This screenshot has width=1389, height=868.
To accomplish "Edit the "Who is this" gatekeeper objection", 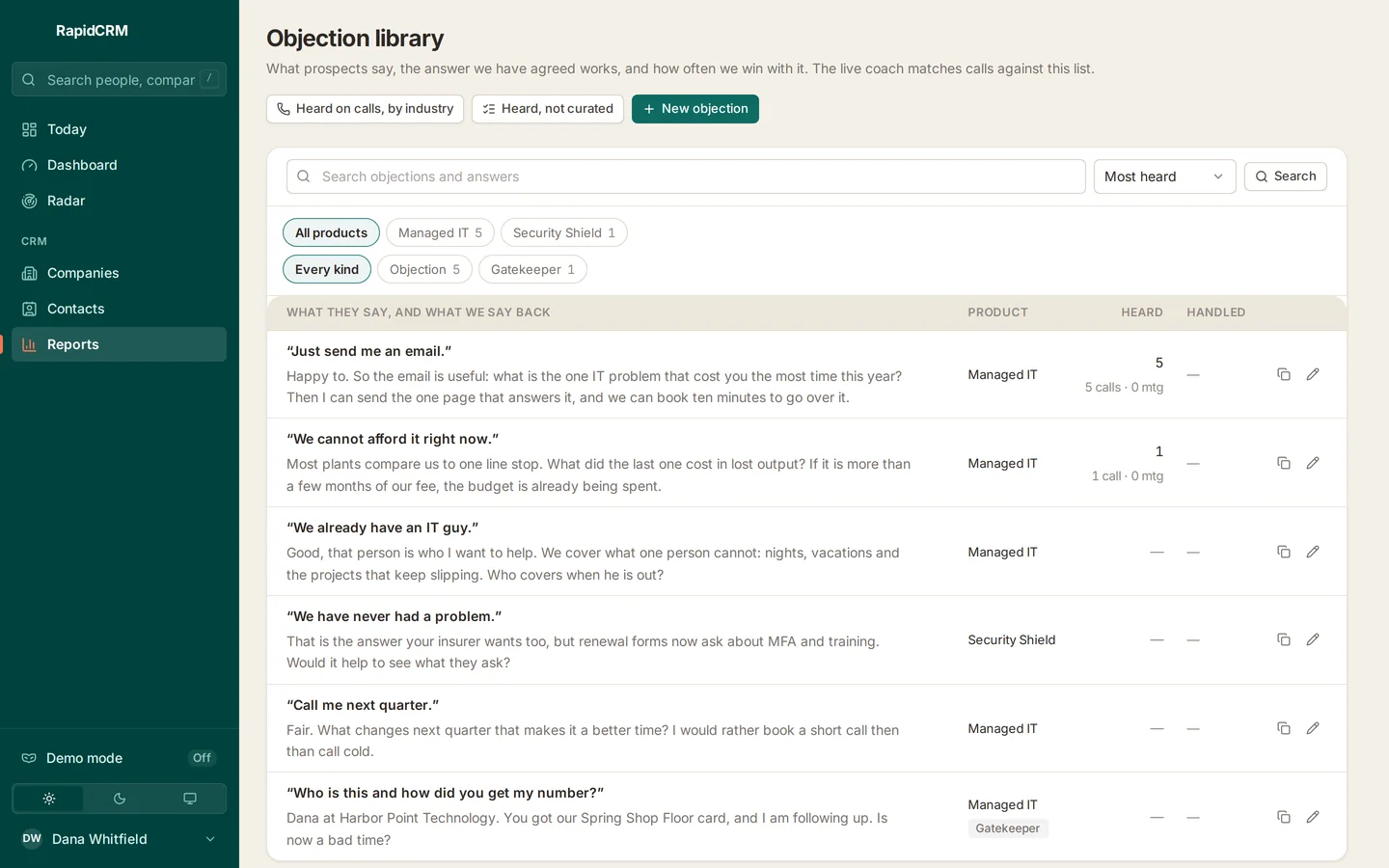I will pyautogui.click(x=1313, y=817).
